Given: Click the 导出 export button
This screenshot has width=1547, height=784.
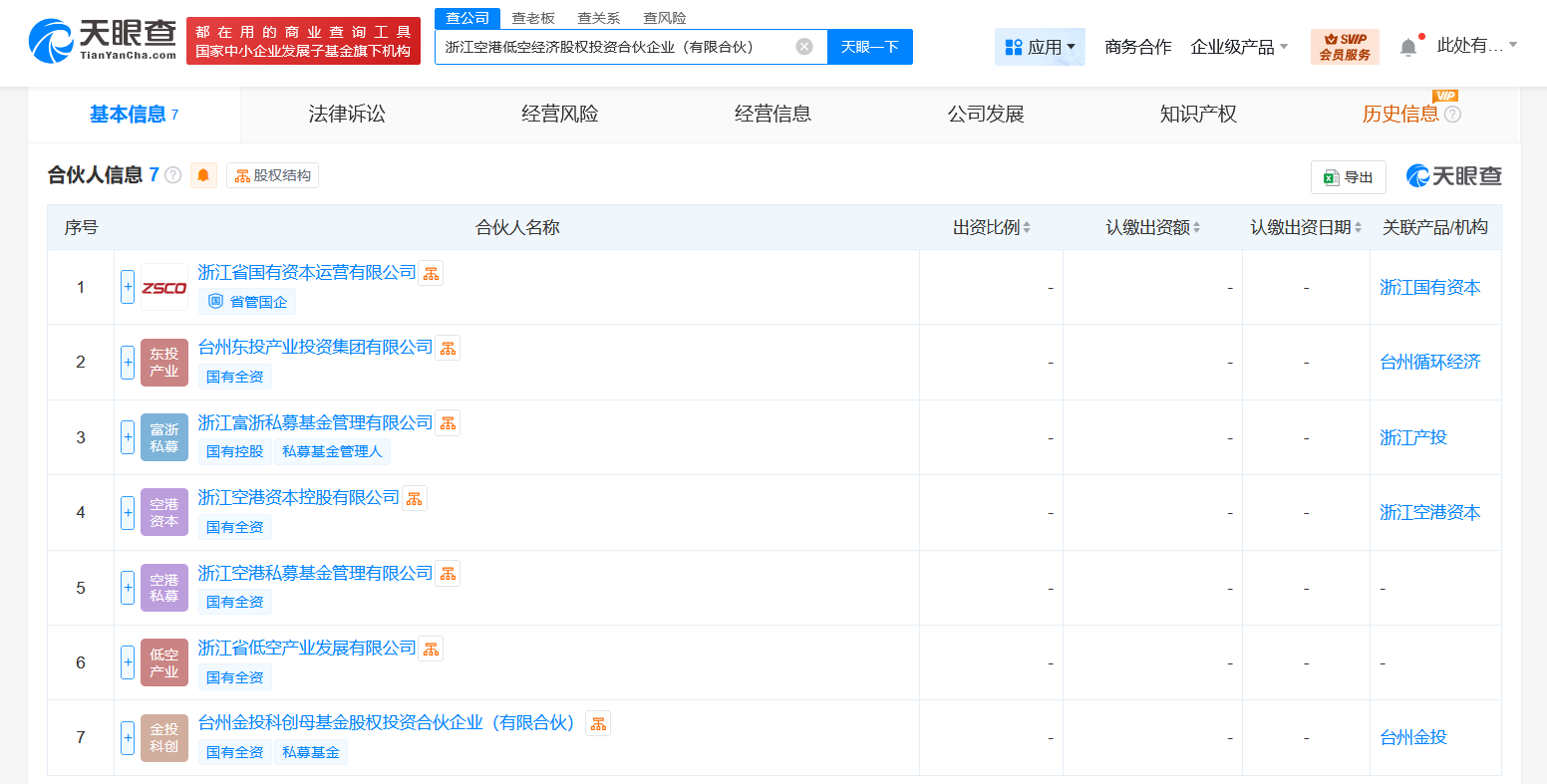Looking at the screenshot, I should (1348, 177).
